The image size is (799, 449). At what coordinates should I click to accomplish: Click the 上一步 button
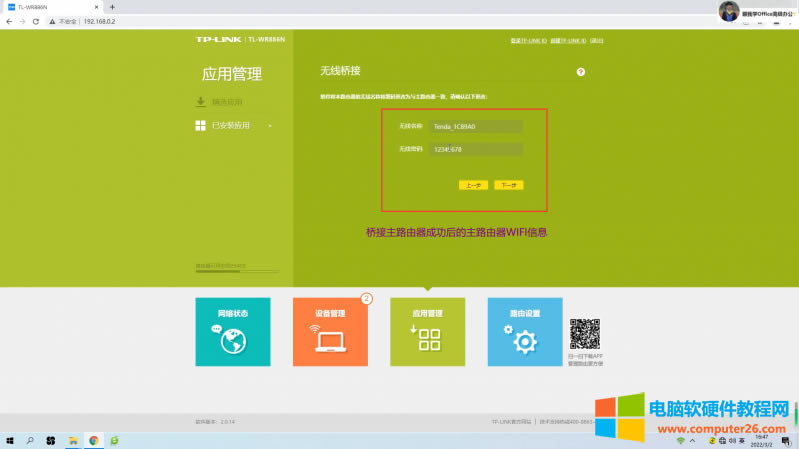click(x=472, y=185)
